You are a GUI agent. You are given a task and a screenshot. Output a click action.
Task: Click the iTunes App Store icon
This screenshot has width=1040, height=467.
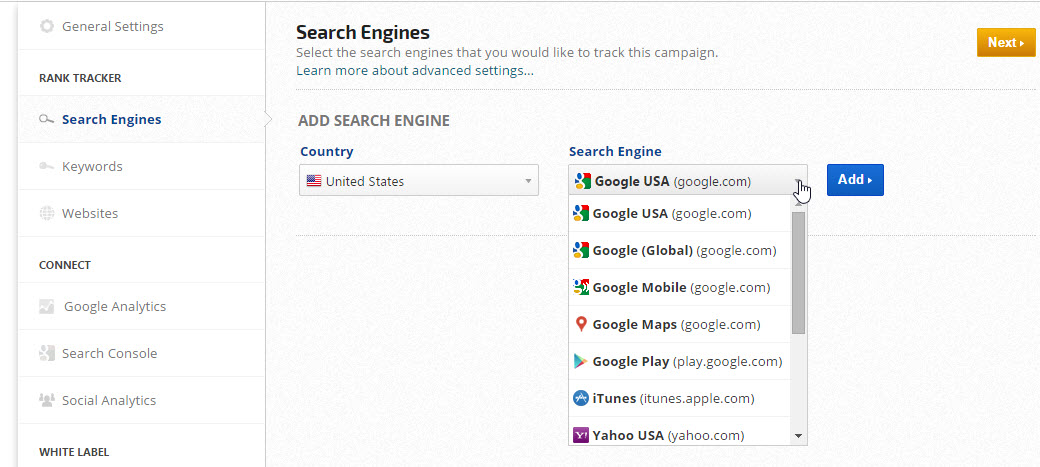point(580,398)
